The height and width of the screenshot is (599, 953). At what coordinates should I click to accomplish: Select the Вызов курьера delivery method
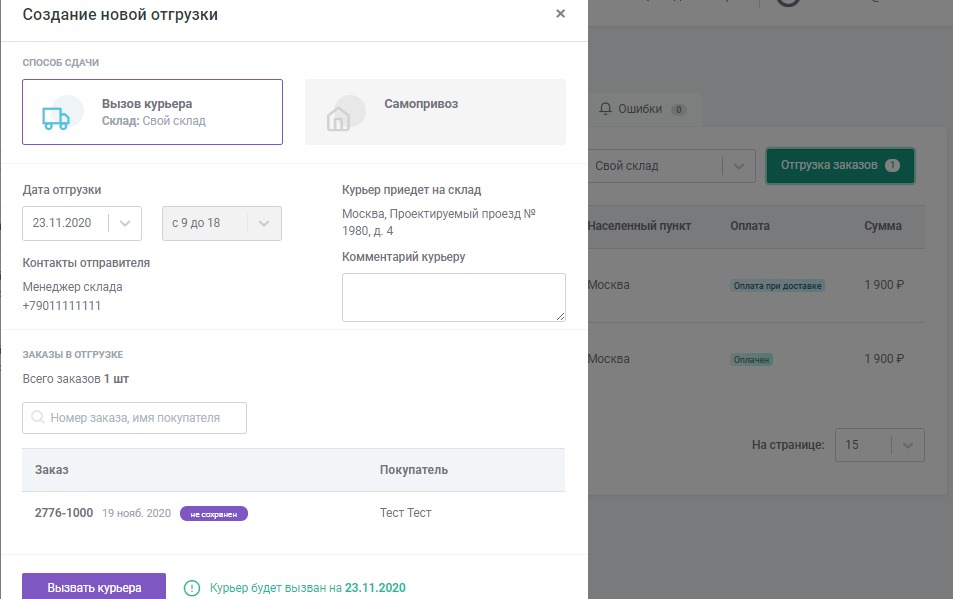pyautogui.click(x=153, y=112)
